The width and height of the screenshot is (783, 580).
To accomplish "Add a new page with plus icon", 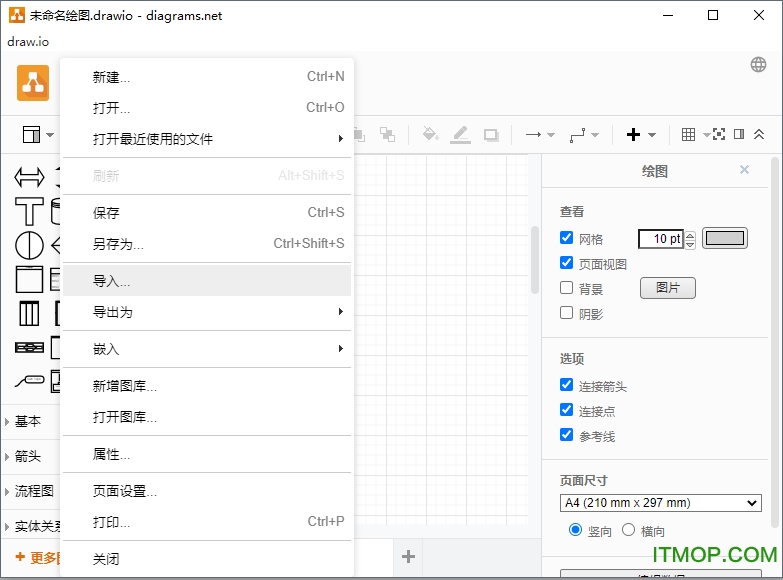I will [x=408, y=557].
